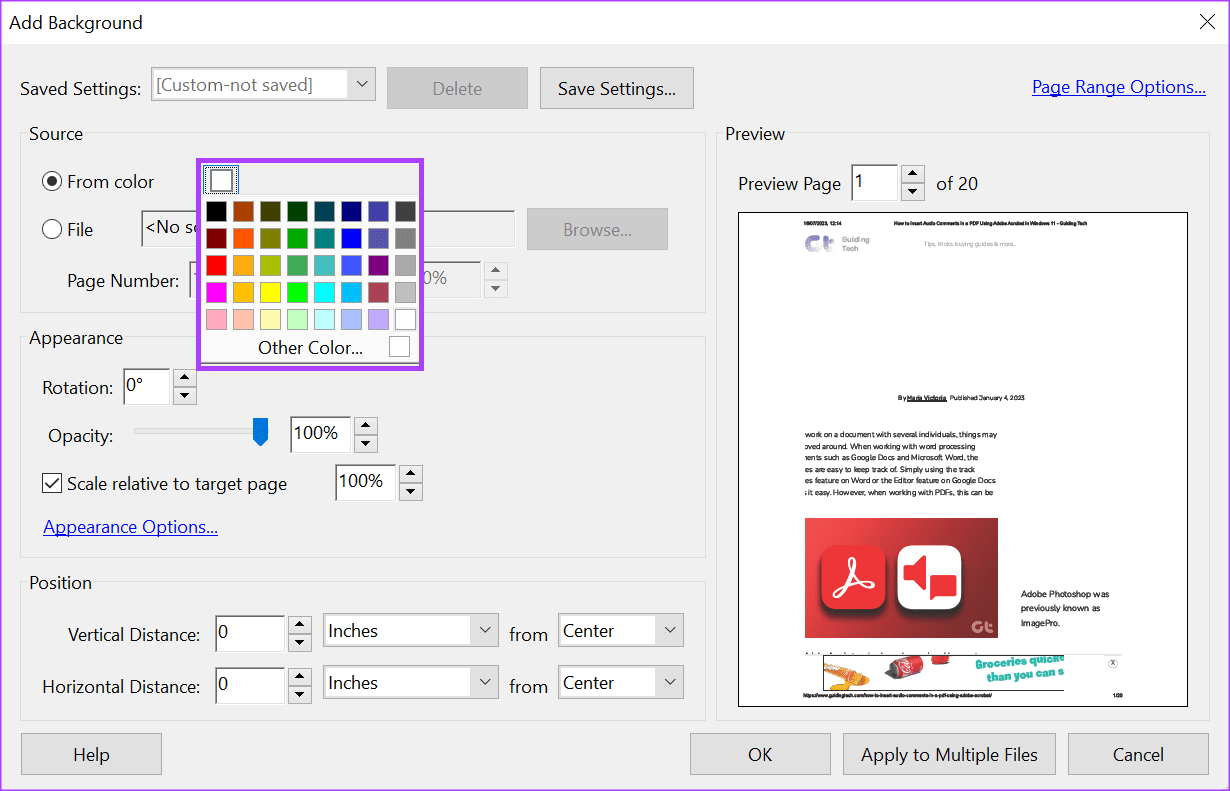This screenshot has height=791, width=1230.
Task: Click the Opacity slider handle
Action: tap(260, 432)
